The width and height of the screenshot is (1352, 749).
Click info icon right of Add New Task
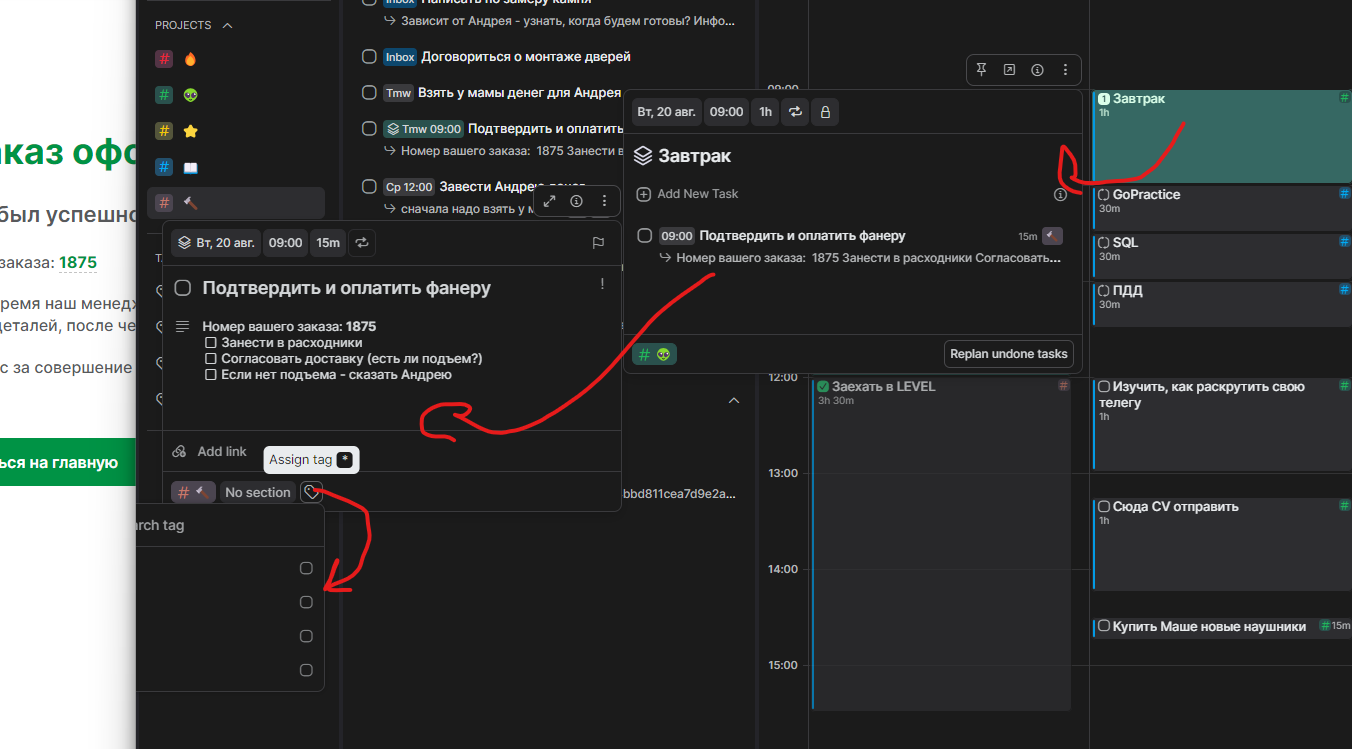tap(1060, 195)
